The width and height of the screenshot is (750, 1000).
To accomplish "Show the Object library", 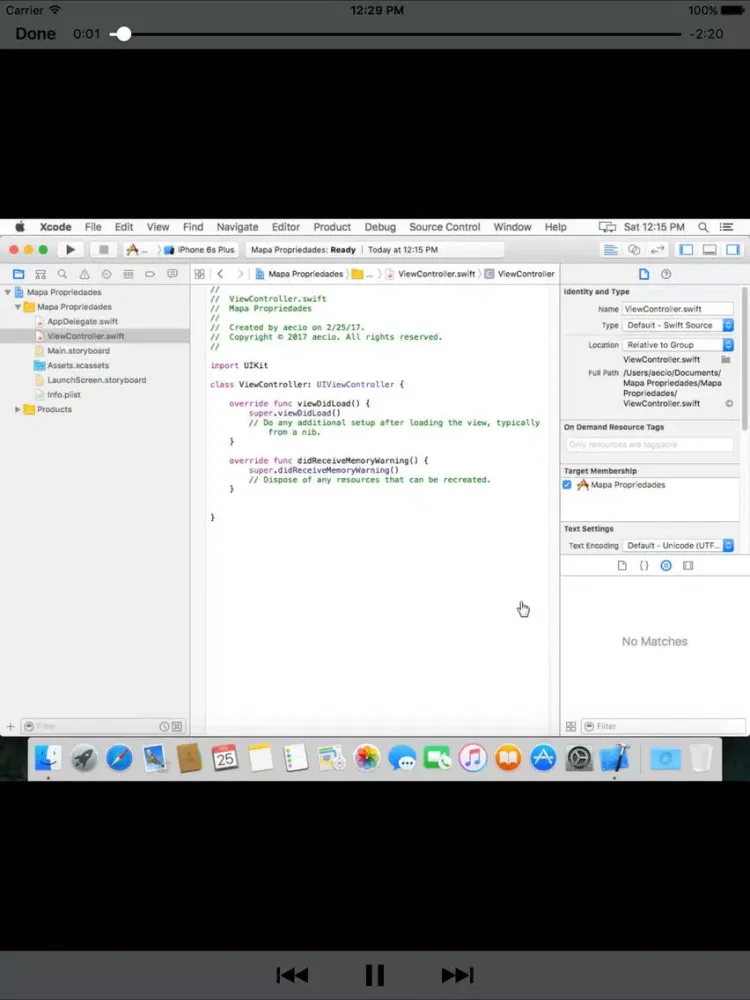I will (x=666, y=565).
